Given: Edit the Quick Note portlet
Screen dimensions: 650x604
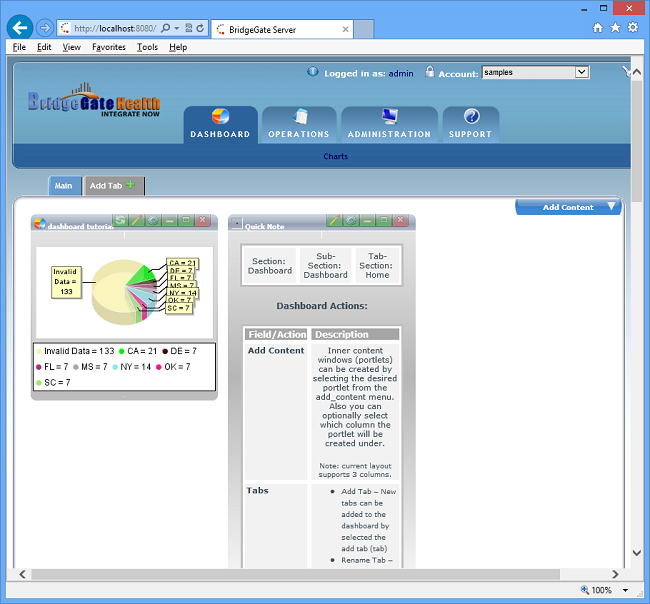Looking at the screenshot, I should tap(334, 221).
